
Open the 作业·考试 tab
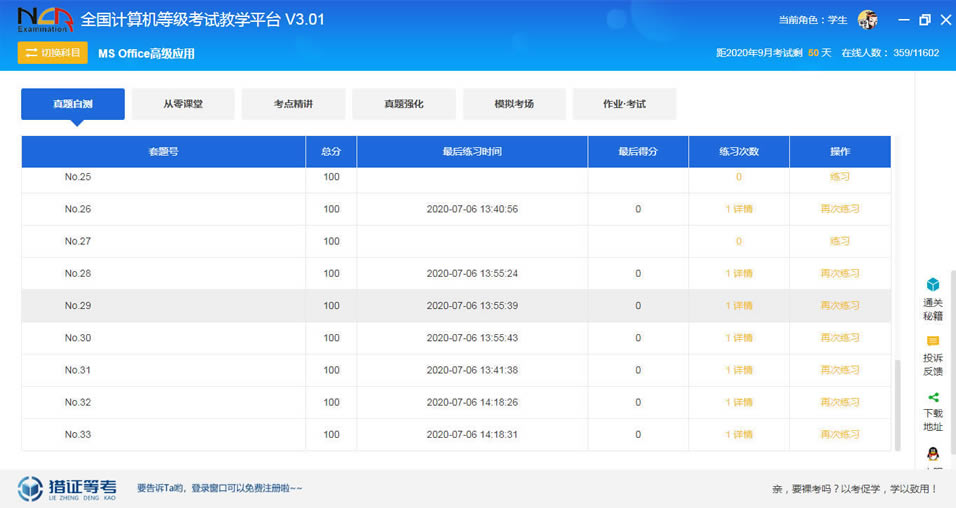pyautogui.click(x=624, y=104)
